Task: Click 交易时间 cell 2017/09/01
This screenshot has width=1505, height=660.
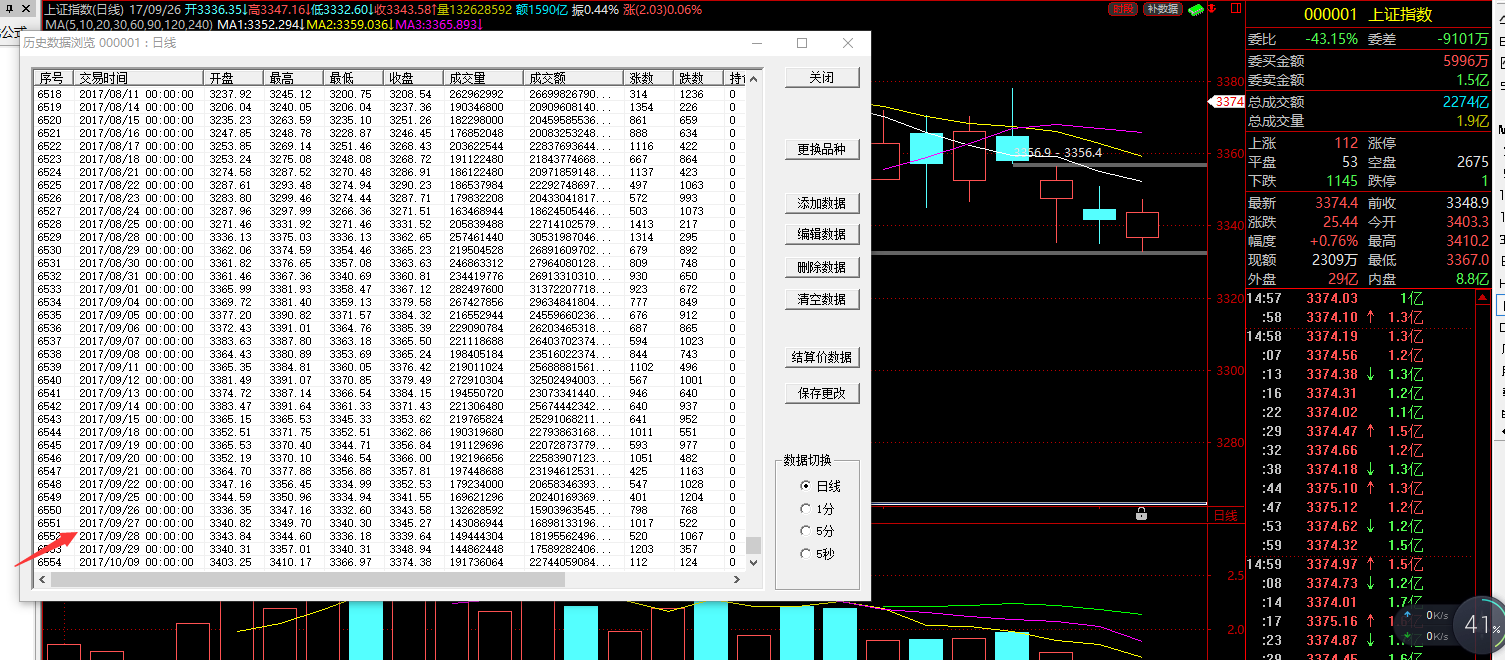Action: [136, 289]
